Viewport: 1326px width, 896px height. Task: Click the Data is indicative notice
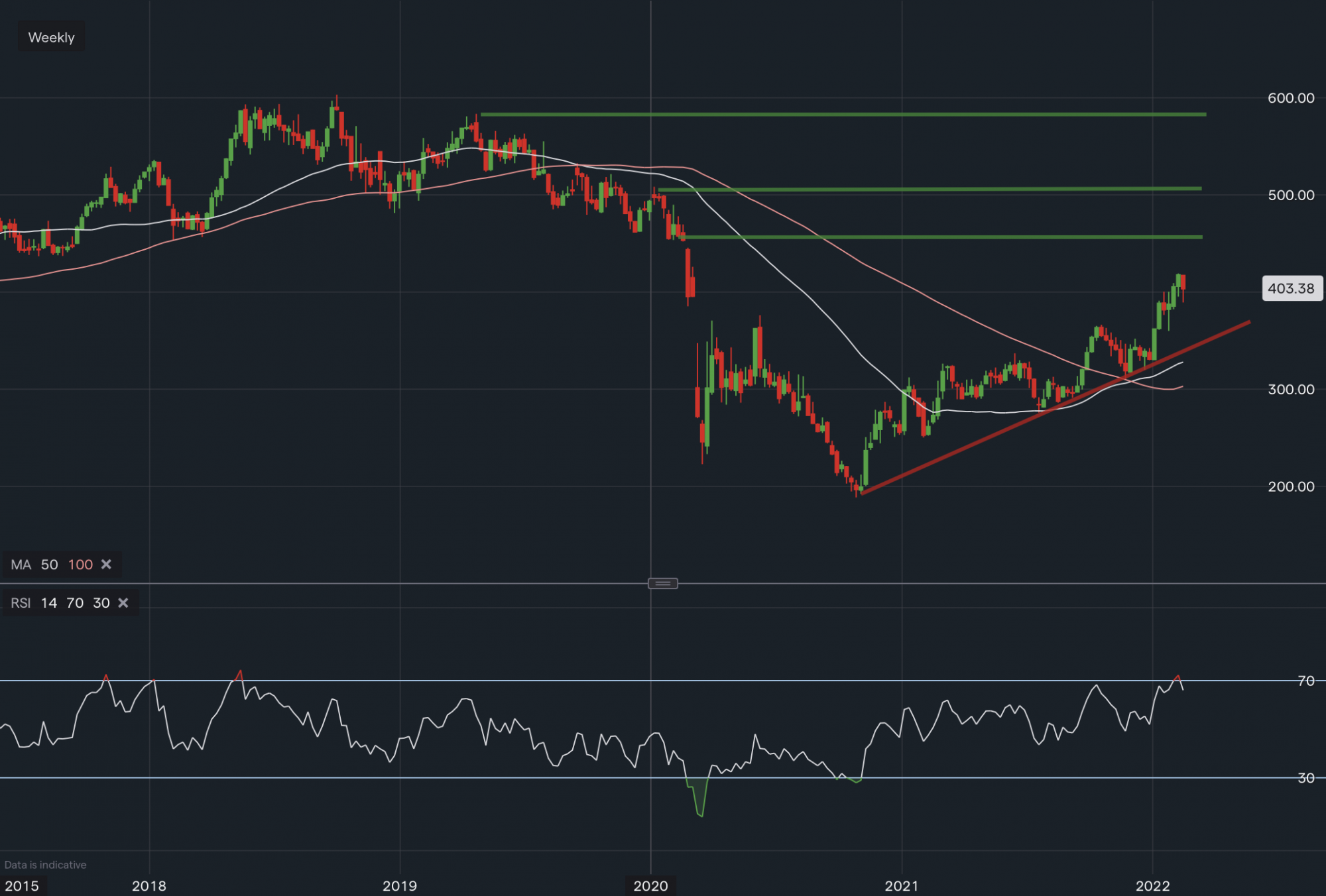point(45,865)
